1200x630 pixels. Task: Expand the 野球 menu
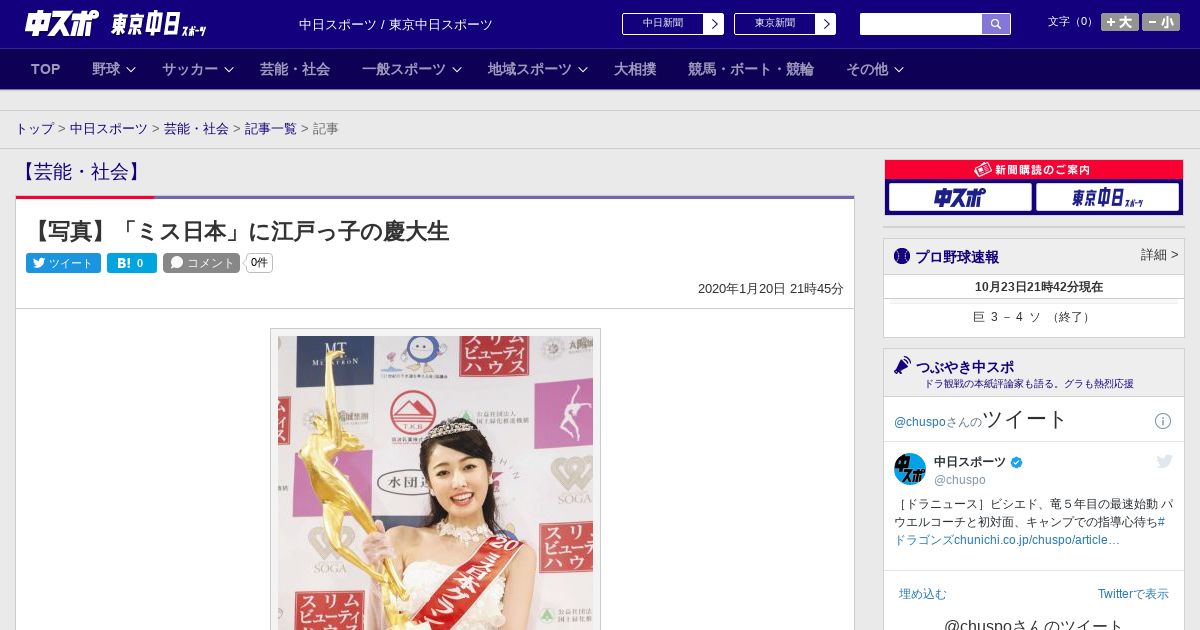[113, 69]
